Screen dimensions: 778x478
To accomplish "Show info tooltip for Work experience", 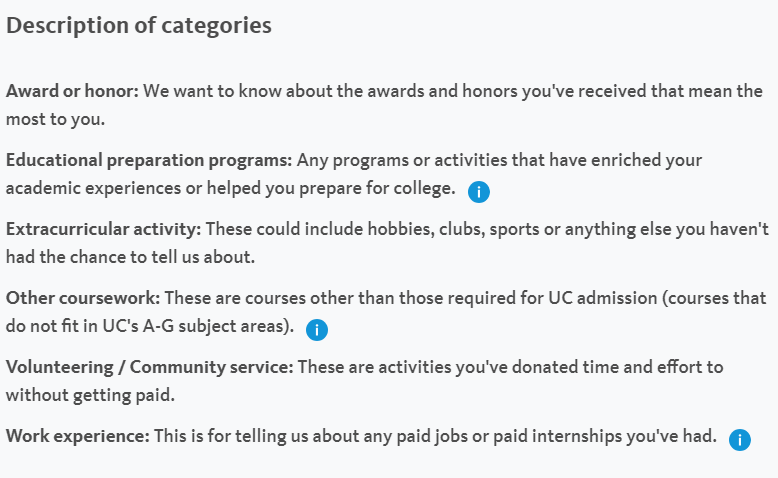I will [739, 440].
